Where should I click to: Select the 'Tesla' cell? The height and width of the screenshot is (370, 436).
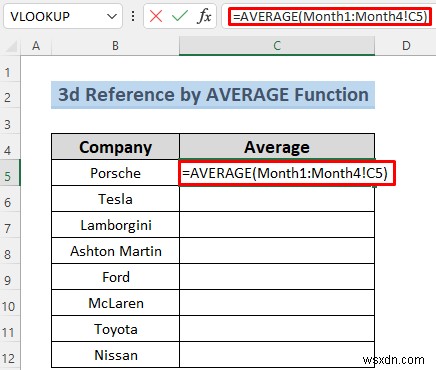coord(115,199)
